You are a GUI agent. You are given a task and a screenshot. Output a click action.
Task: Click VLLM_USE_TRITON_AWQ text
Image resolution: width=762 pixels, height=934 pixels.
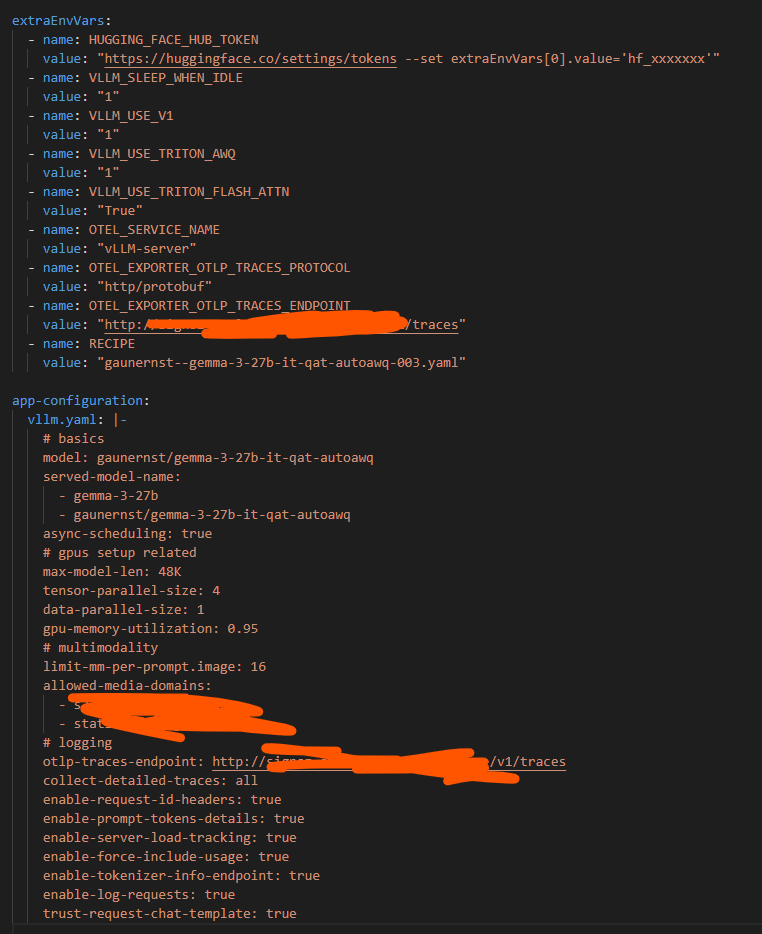(162, 154)
